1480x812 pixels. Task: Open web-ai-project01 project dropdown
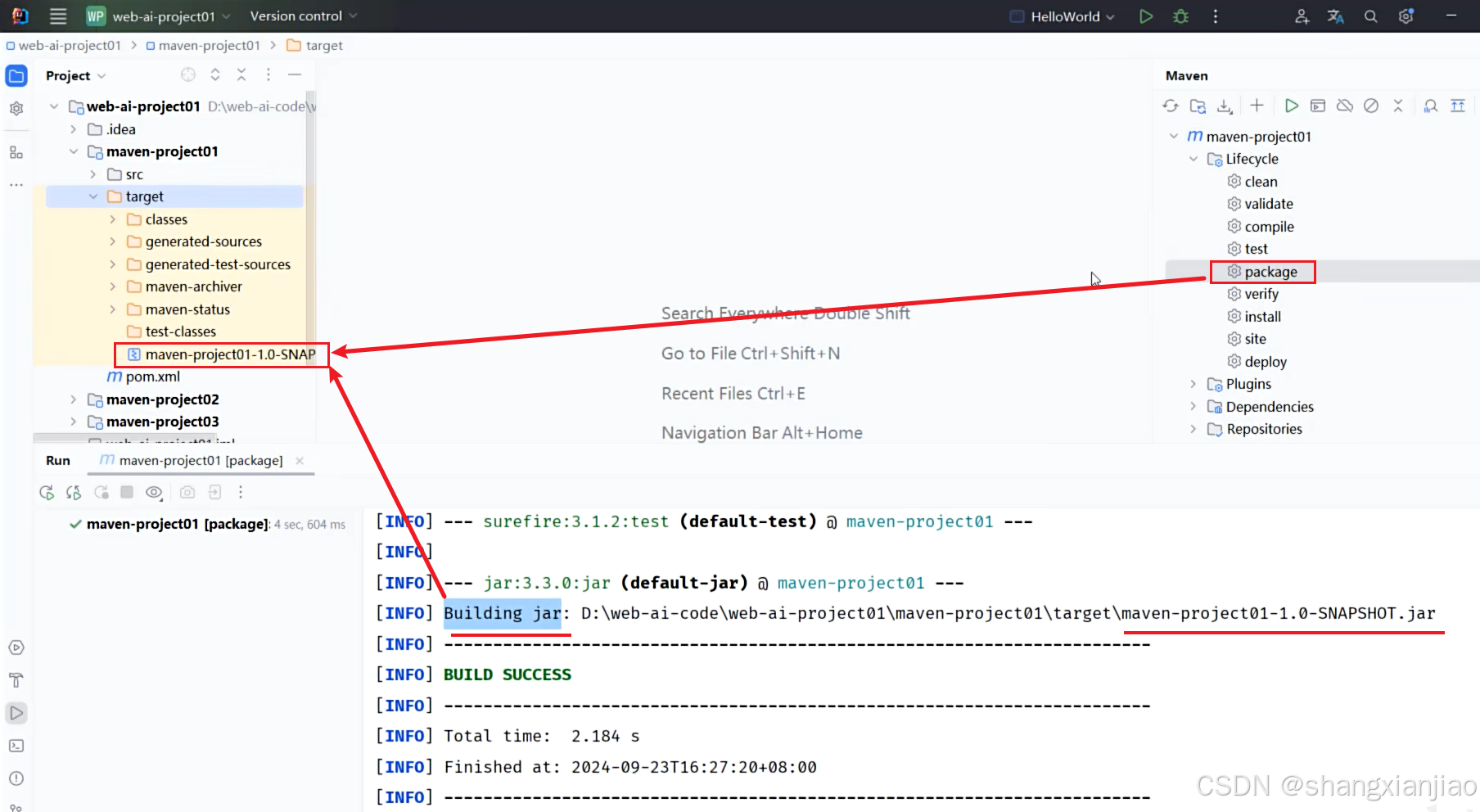click(160, 16)
